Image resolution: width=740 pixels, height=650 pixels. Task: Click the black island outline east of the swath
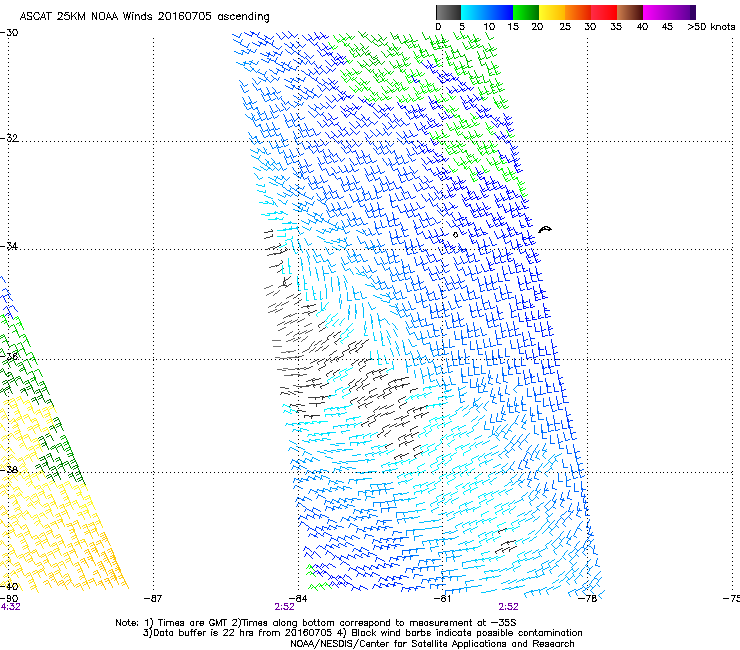(x=545, y=229)
